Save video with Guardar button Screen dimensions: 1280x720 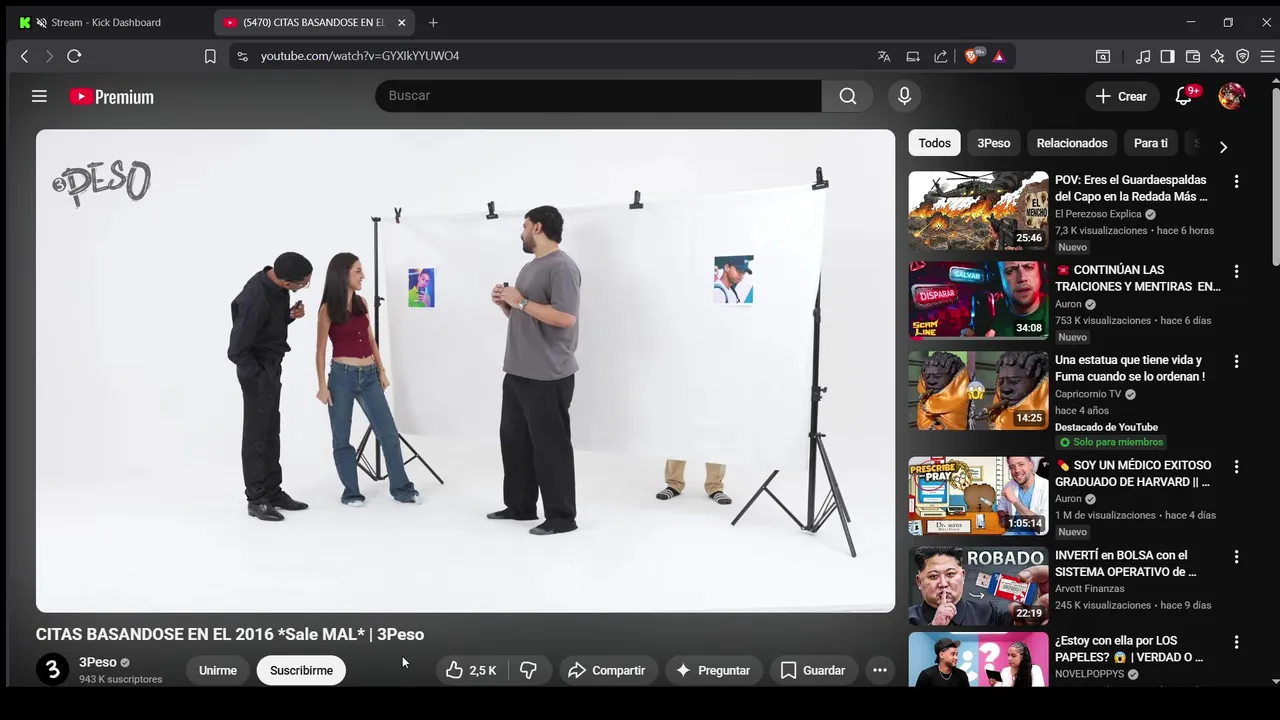click(x=813, y=670)
